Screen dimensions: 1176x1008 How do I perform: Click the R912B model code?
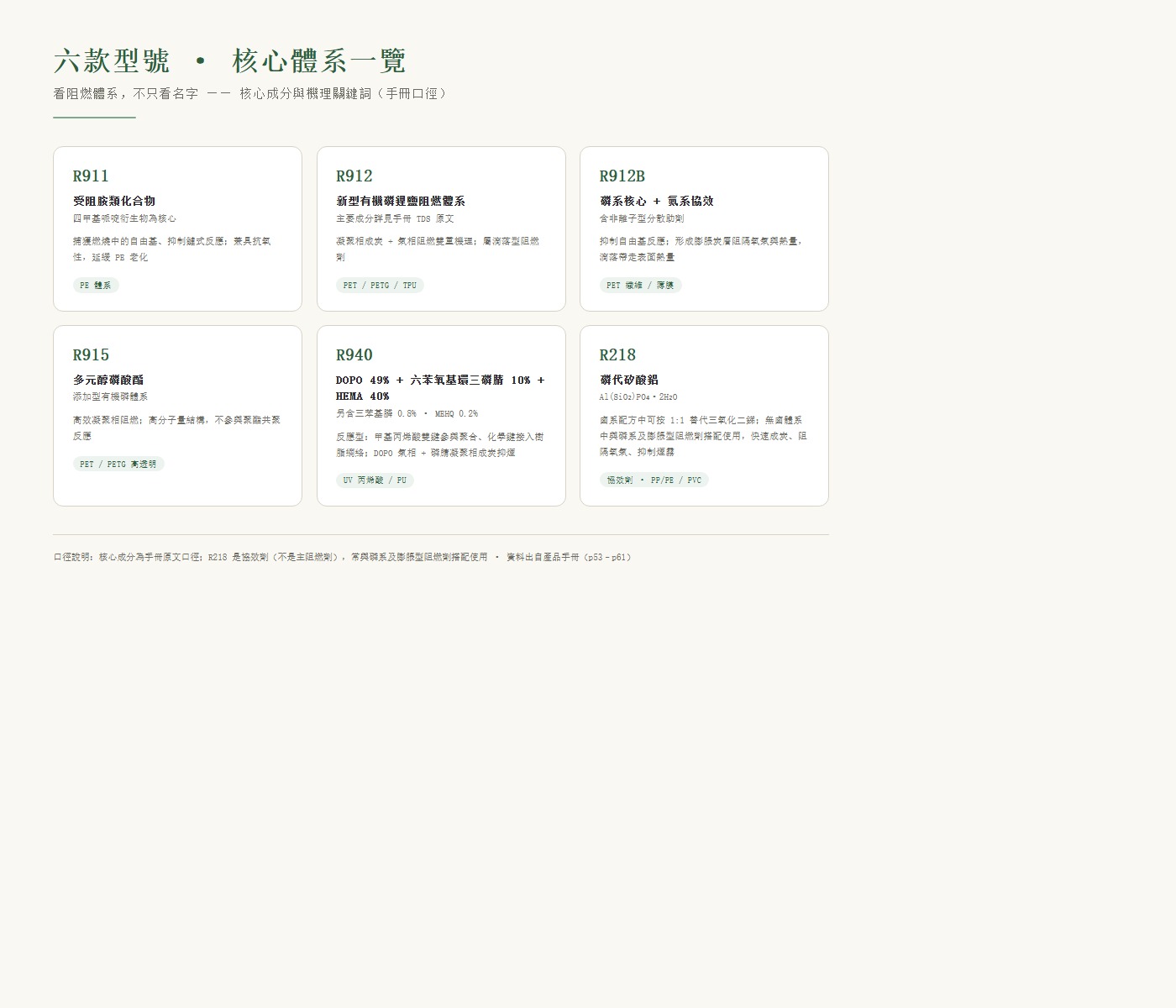(x=622, y=176)
